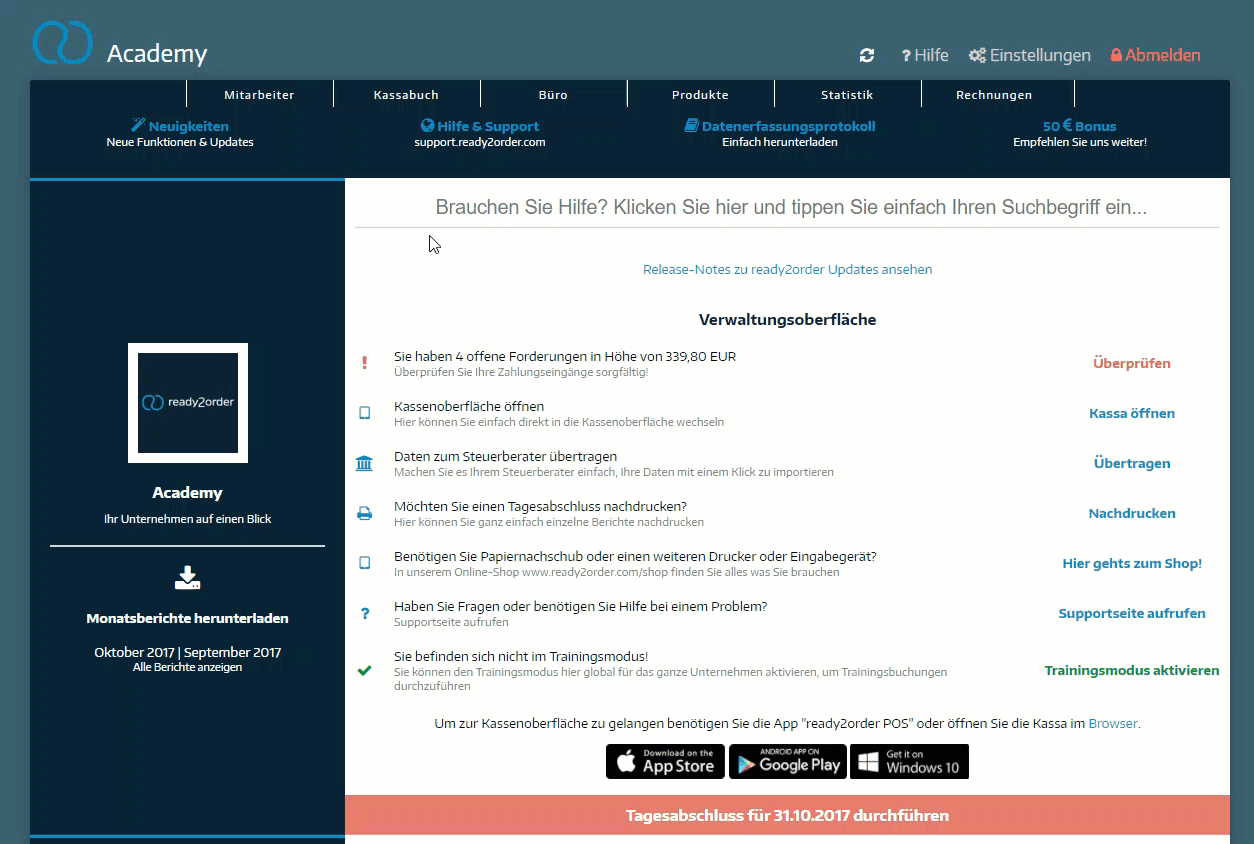Download the September 2017 report

point(233,652)
